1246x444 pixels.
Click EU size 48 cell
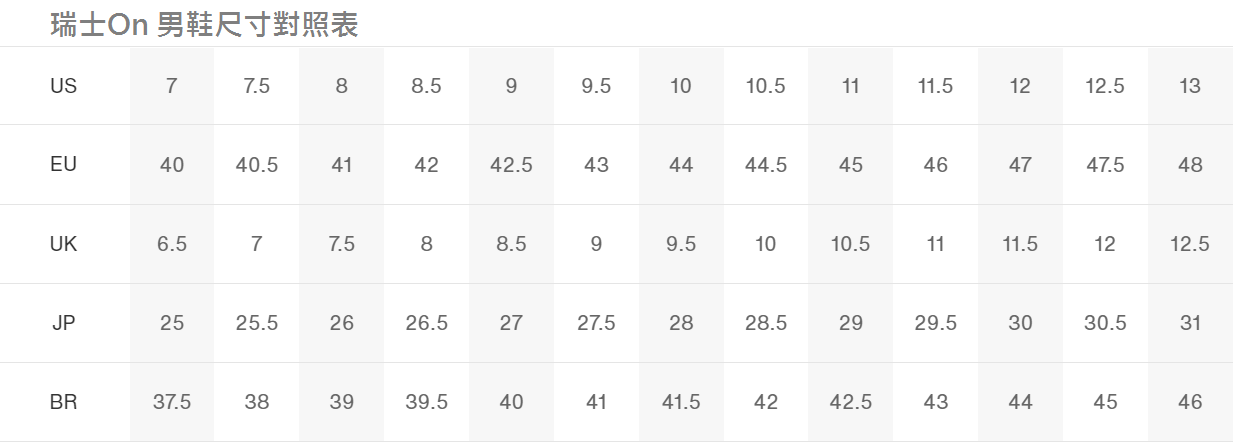(x=1190, y=165)
